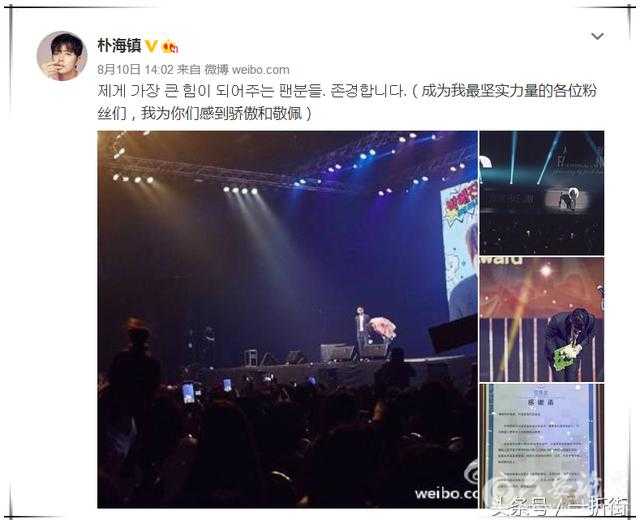The image size is (640, 524).
Task: Open the thumbnail with blue light beams
Action: pos(542,193)
